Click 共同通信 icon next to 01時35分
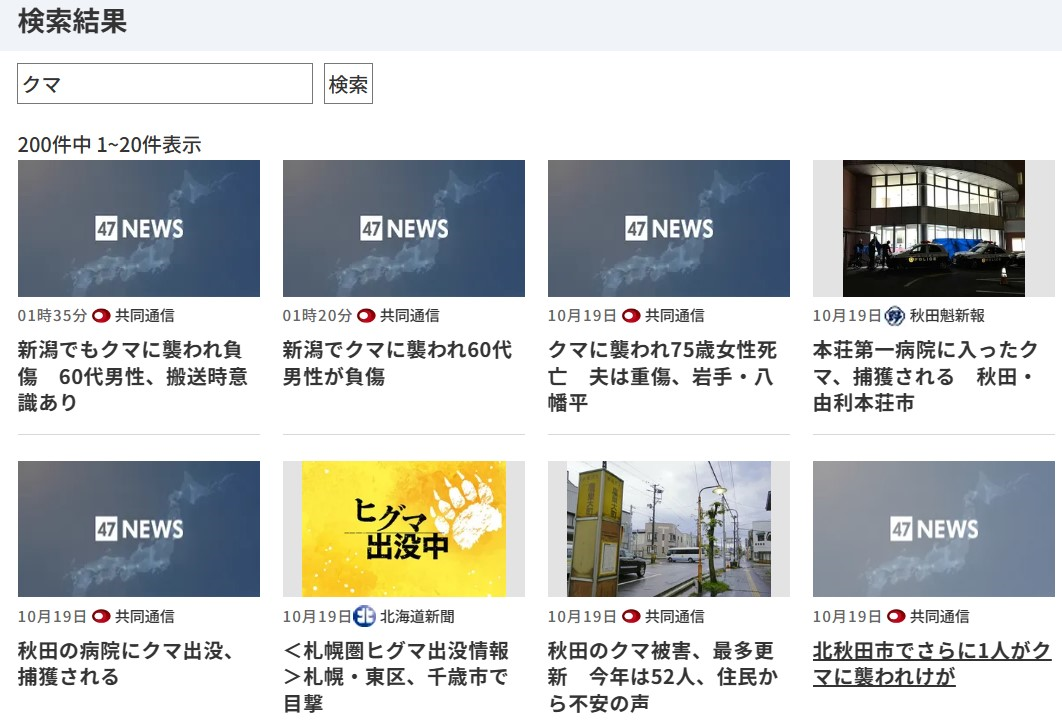1062x725 pixels. pos(101,316)
